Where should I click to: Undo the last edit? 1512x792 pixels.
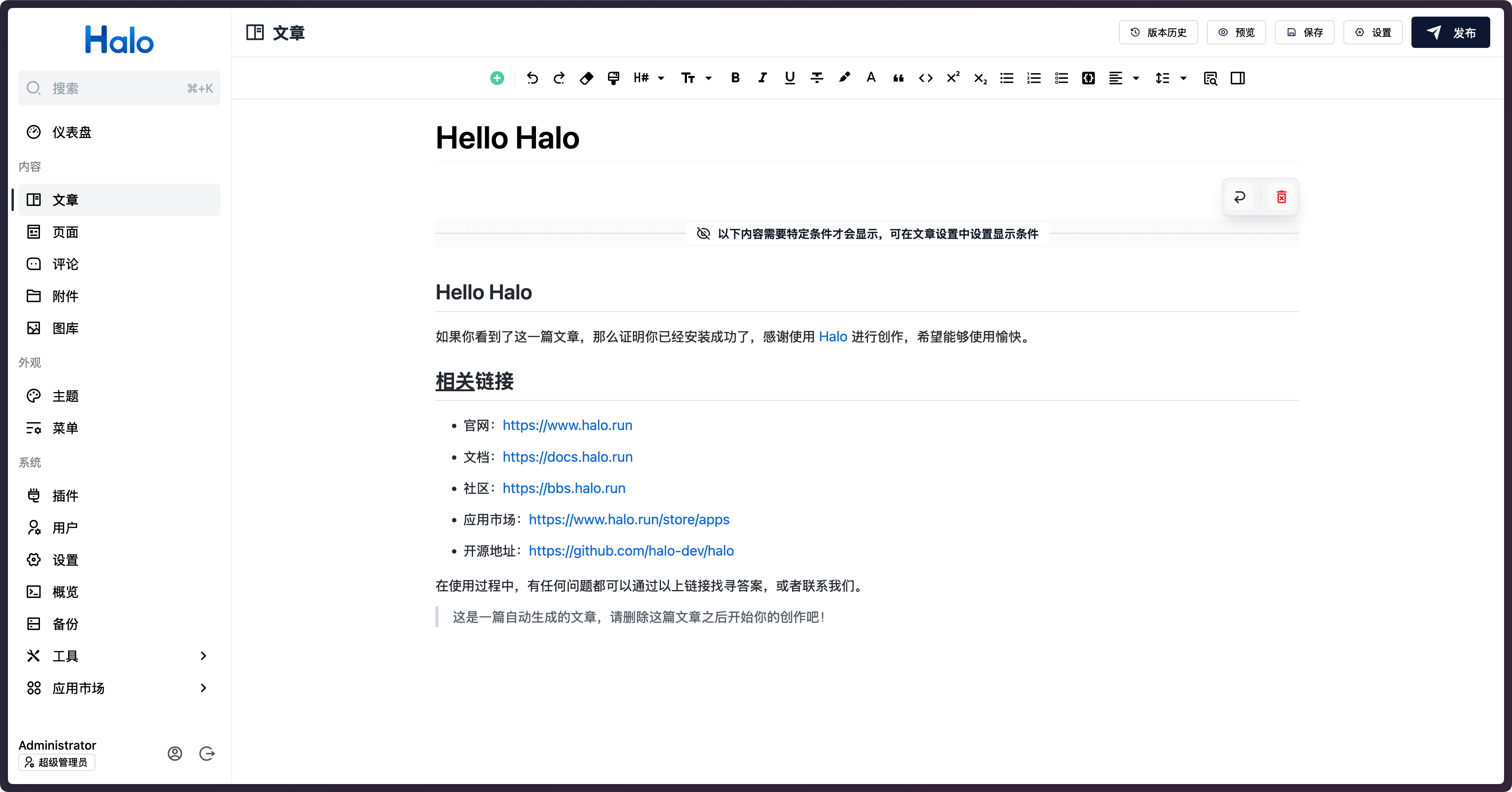coord(532,78)
